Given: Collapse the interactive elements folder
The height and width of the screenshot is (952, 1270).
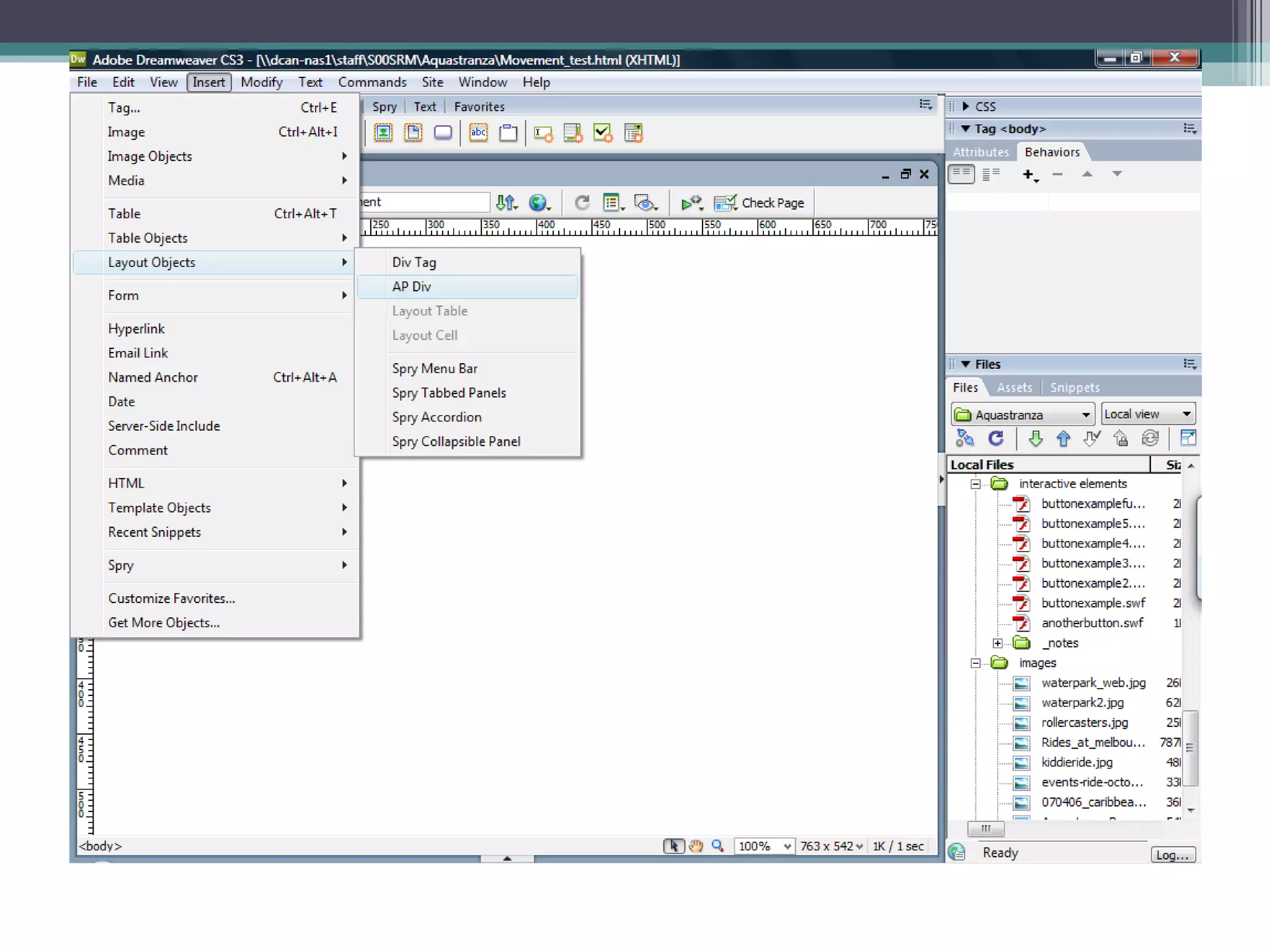Looking at the screenshot, I should [975, 484].
